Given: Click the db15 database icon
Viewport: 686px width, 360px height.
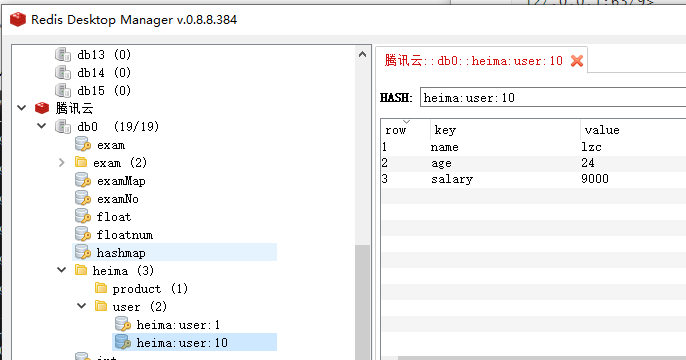Looking at the screenshot, I should point(63,91).
